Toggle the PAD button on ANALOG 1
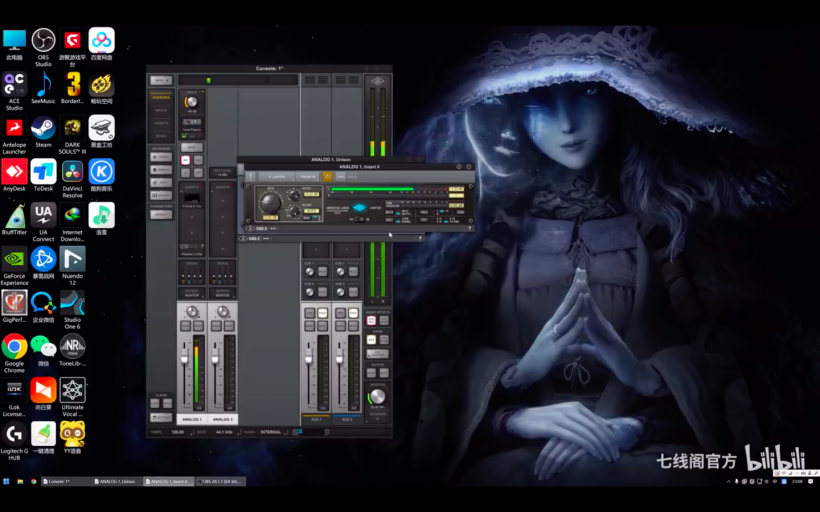The width and height of the screenshot is (820, 512). 198,160
